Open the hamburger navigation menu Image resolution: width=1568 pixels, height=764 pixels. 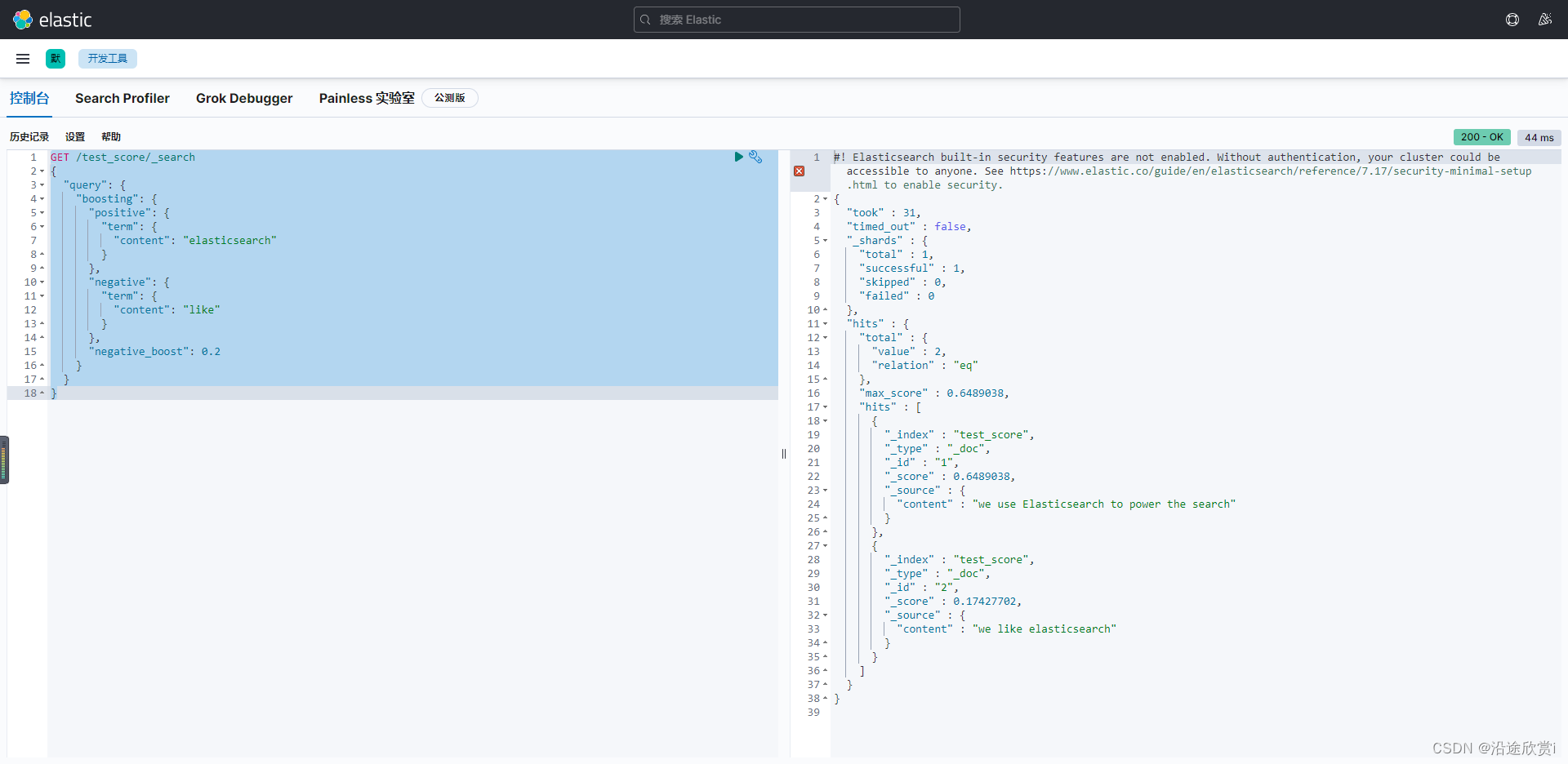[x=23, y=59]
